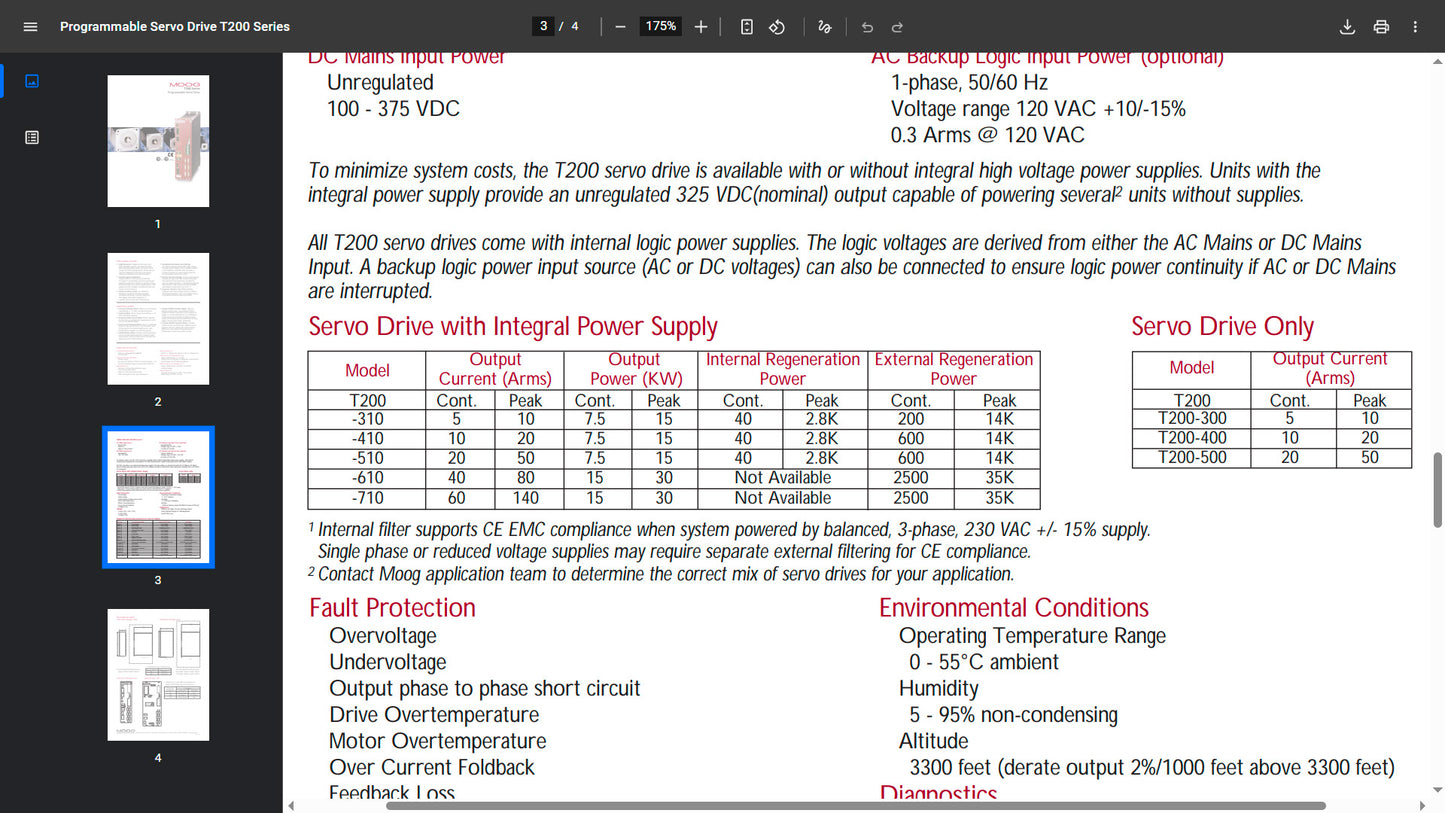Select the page 3 thumbnail
The width and height of the screenshot is (1445, 813).
coord(158,497)
